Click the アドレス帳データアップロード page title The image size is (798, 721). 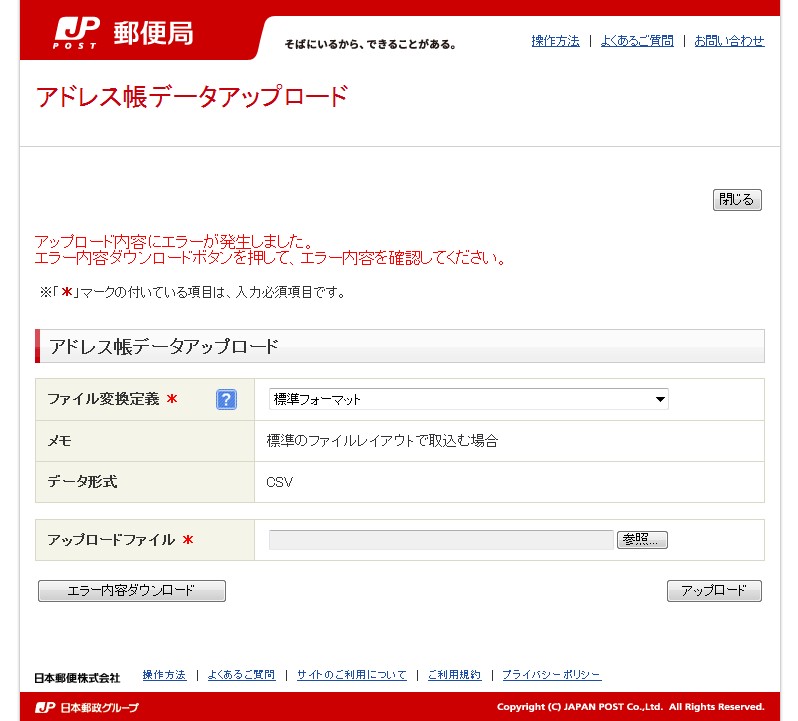192,97
